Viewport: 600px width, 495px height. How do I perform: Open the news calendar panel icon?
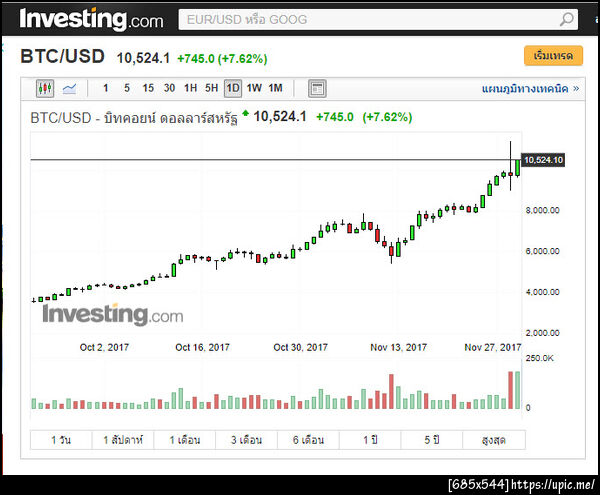coord(317,89)
